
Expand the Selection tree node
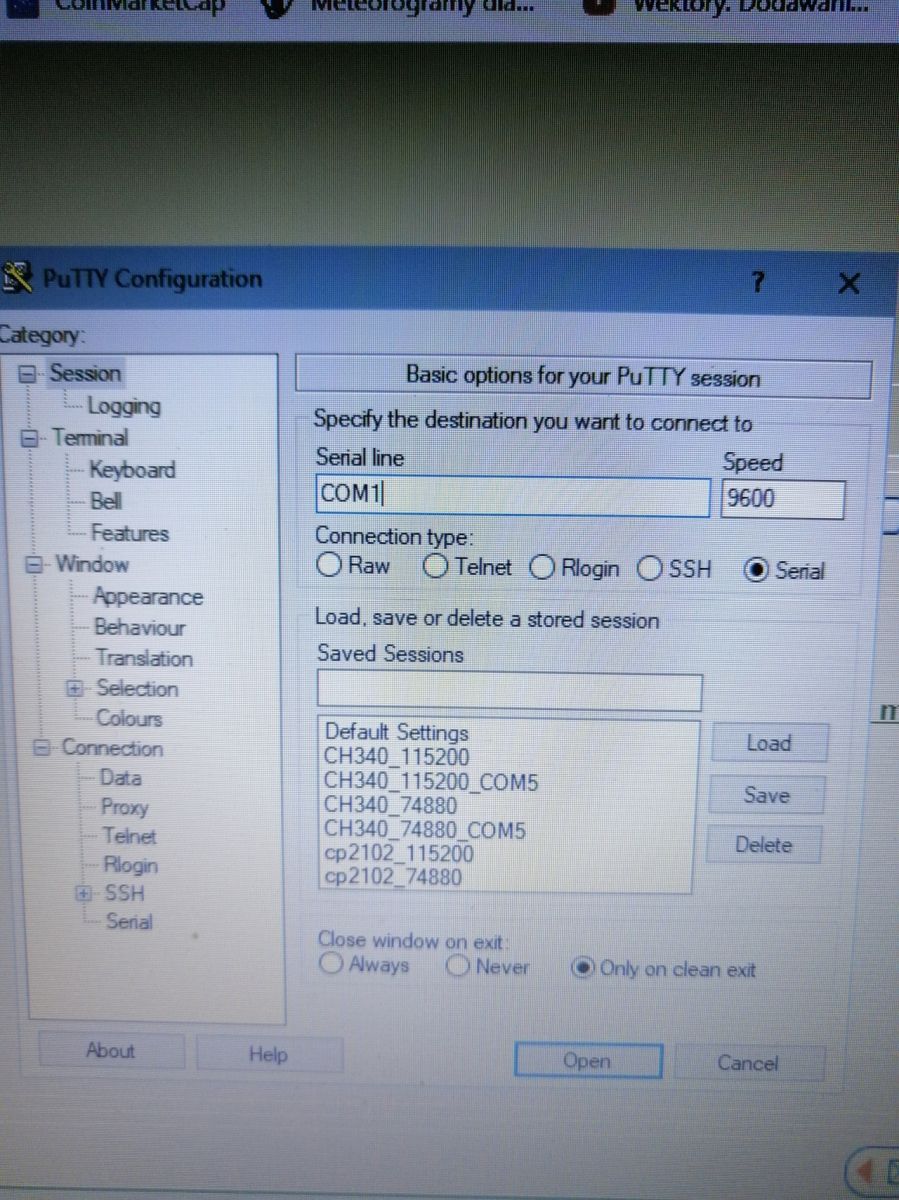coord(74,689)
